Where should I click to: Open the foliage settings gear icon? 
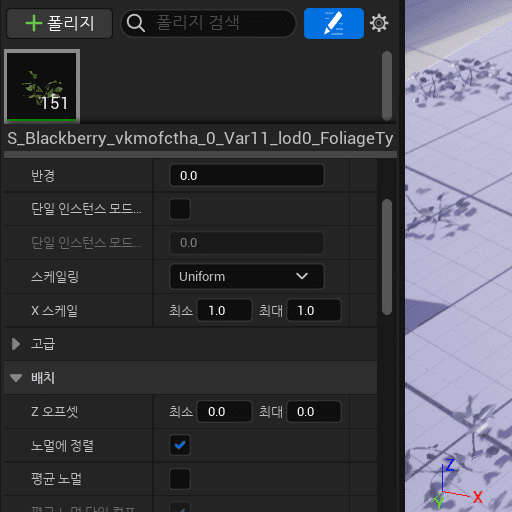point(379,23)
